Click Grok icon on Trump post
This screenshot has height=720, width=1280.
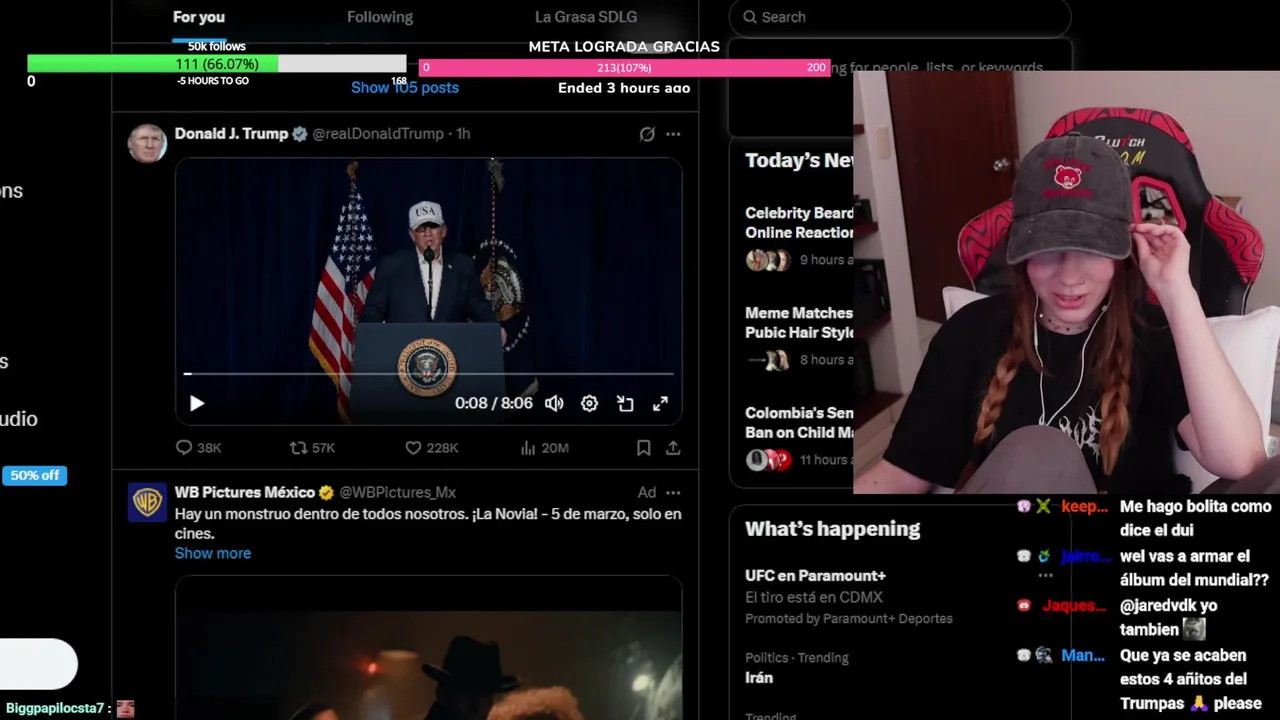[x=647, y=134]
